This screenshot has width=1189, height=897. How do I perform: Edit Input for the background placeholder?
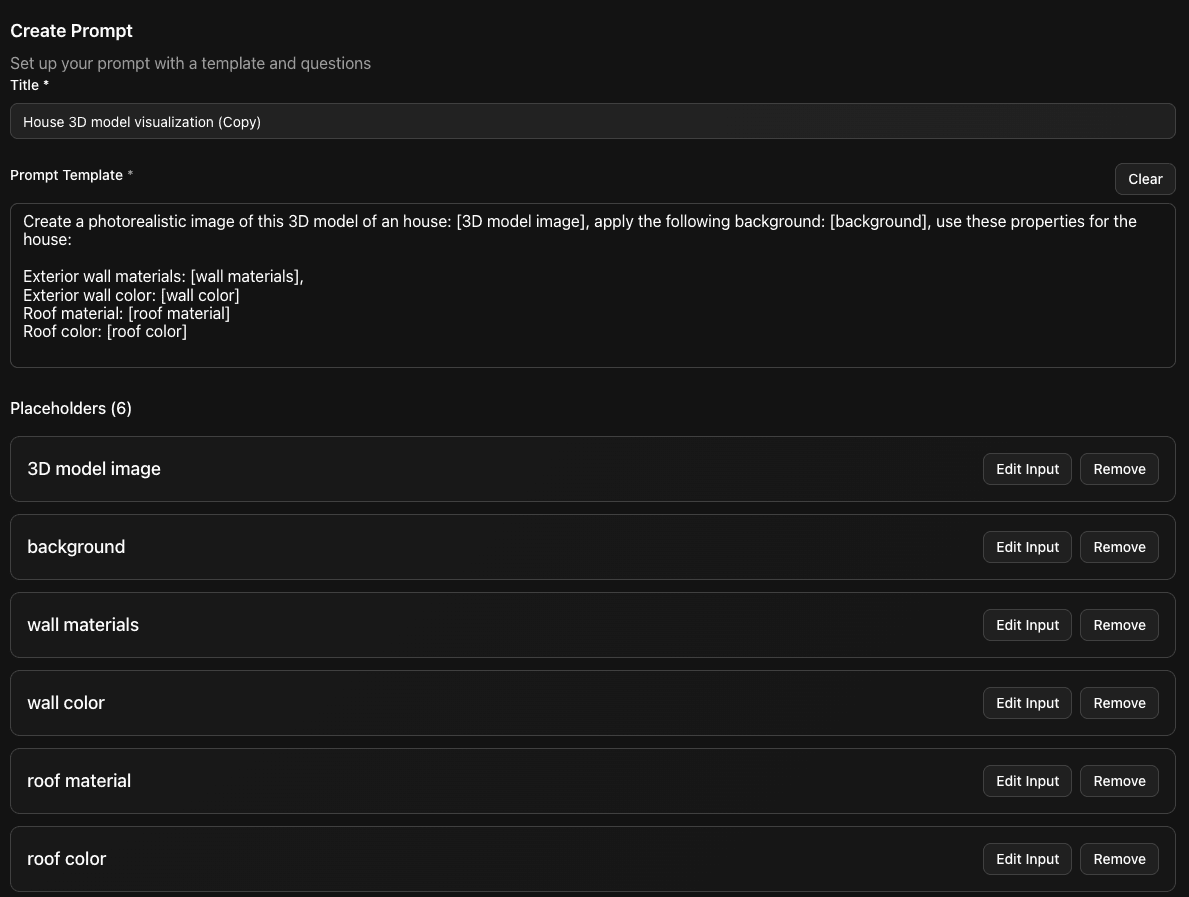point(1027,546)
